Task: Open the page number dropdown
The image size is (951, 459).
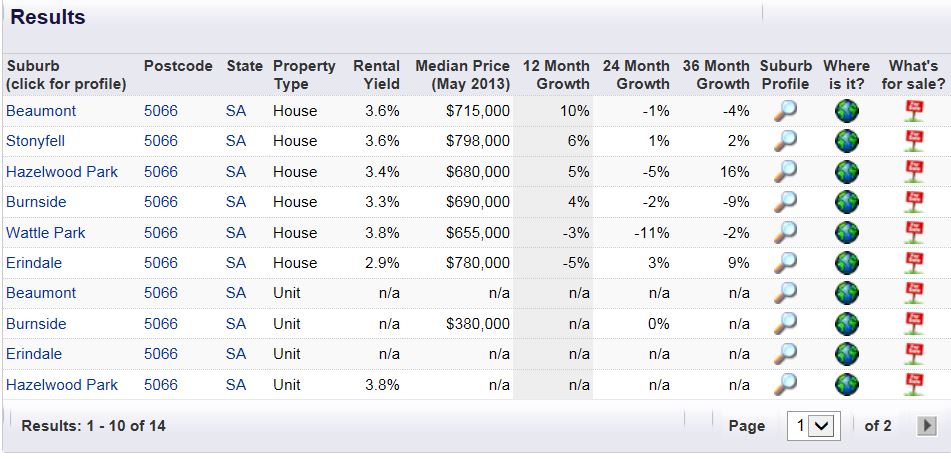Action: (x=811, y=426)
